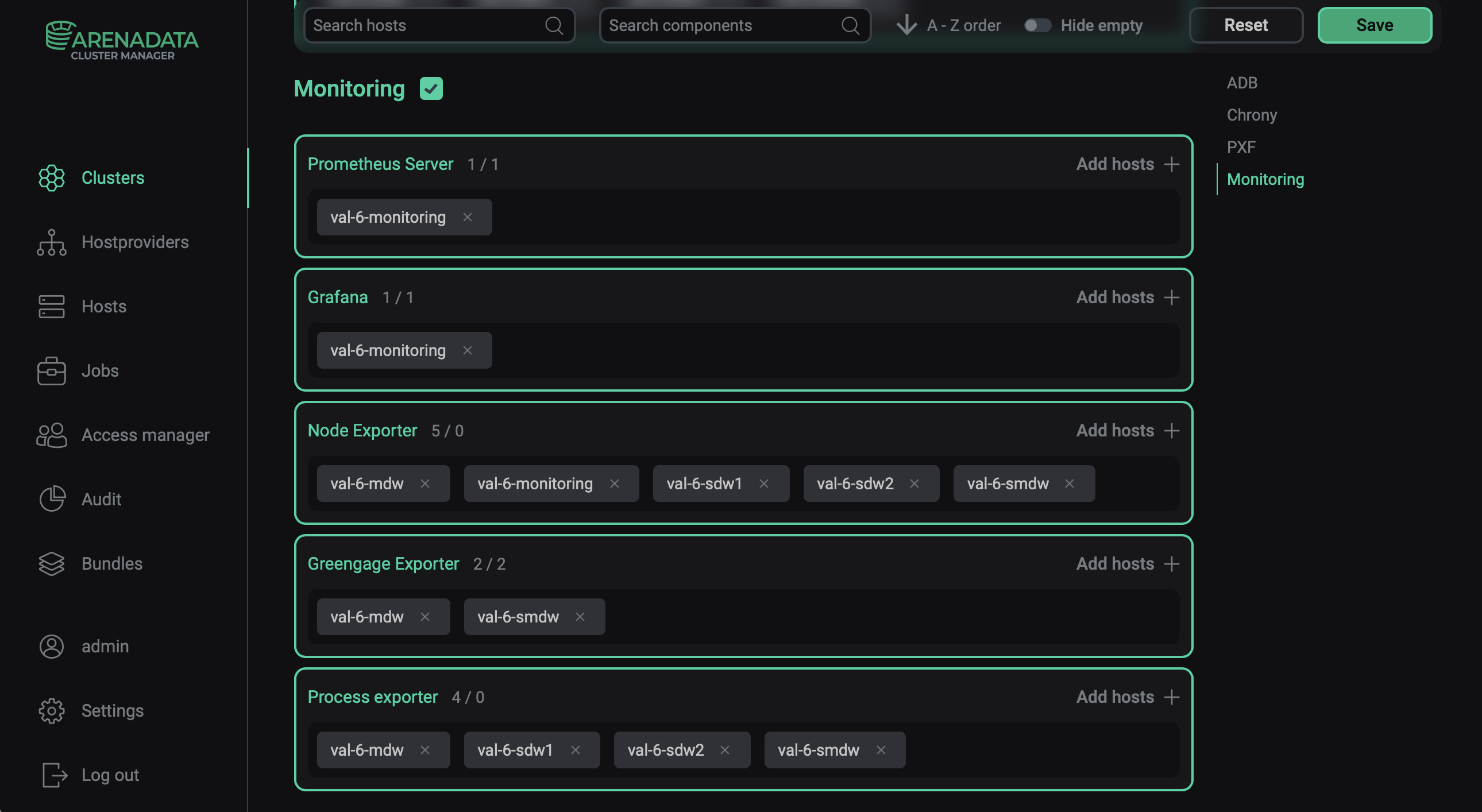Click the Jobs briefcase icon
Viewport: 1482px width, 812px height.
point(51,371)
